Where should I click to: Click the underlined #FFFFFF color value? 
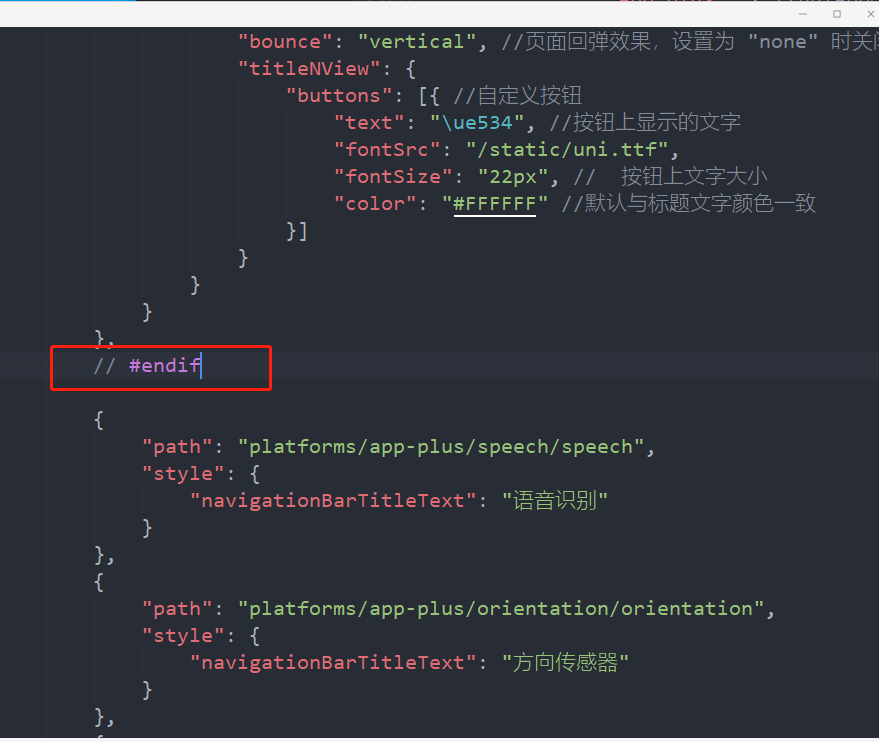point(494,203)
